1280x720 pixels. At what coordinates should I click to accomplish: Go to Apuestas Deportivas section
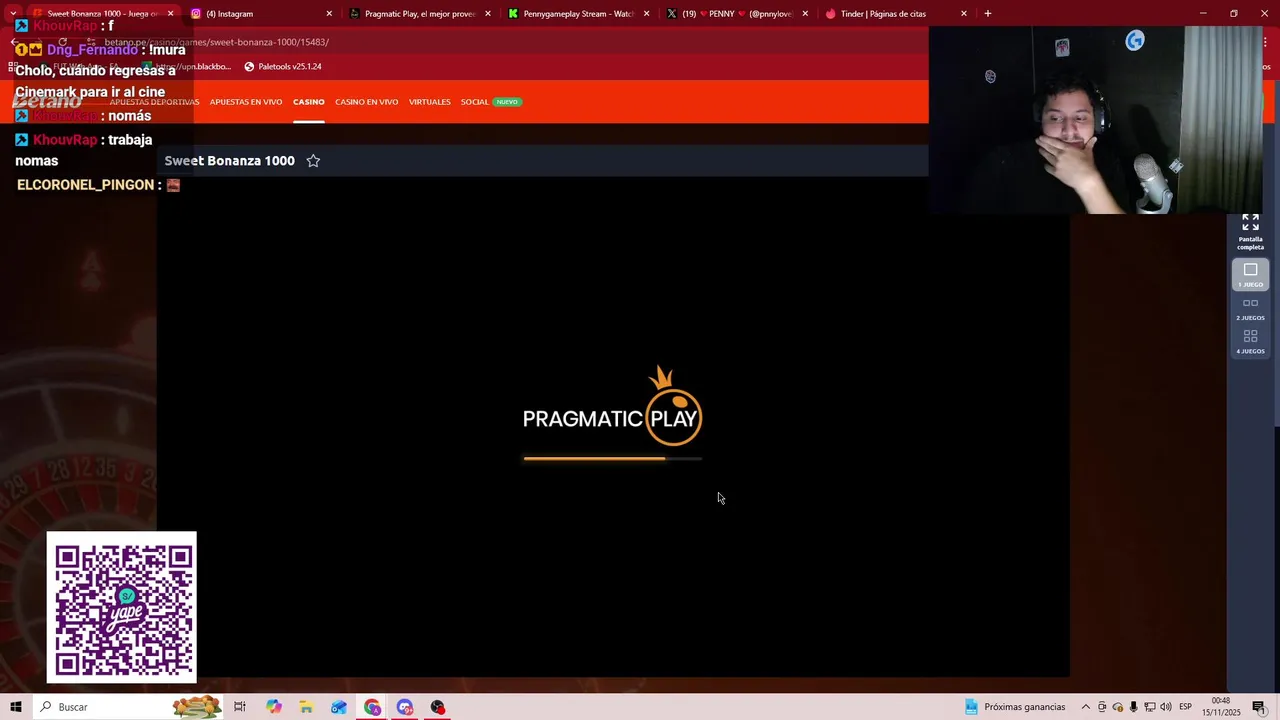tap(154, 102)
